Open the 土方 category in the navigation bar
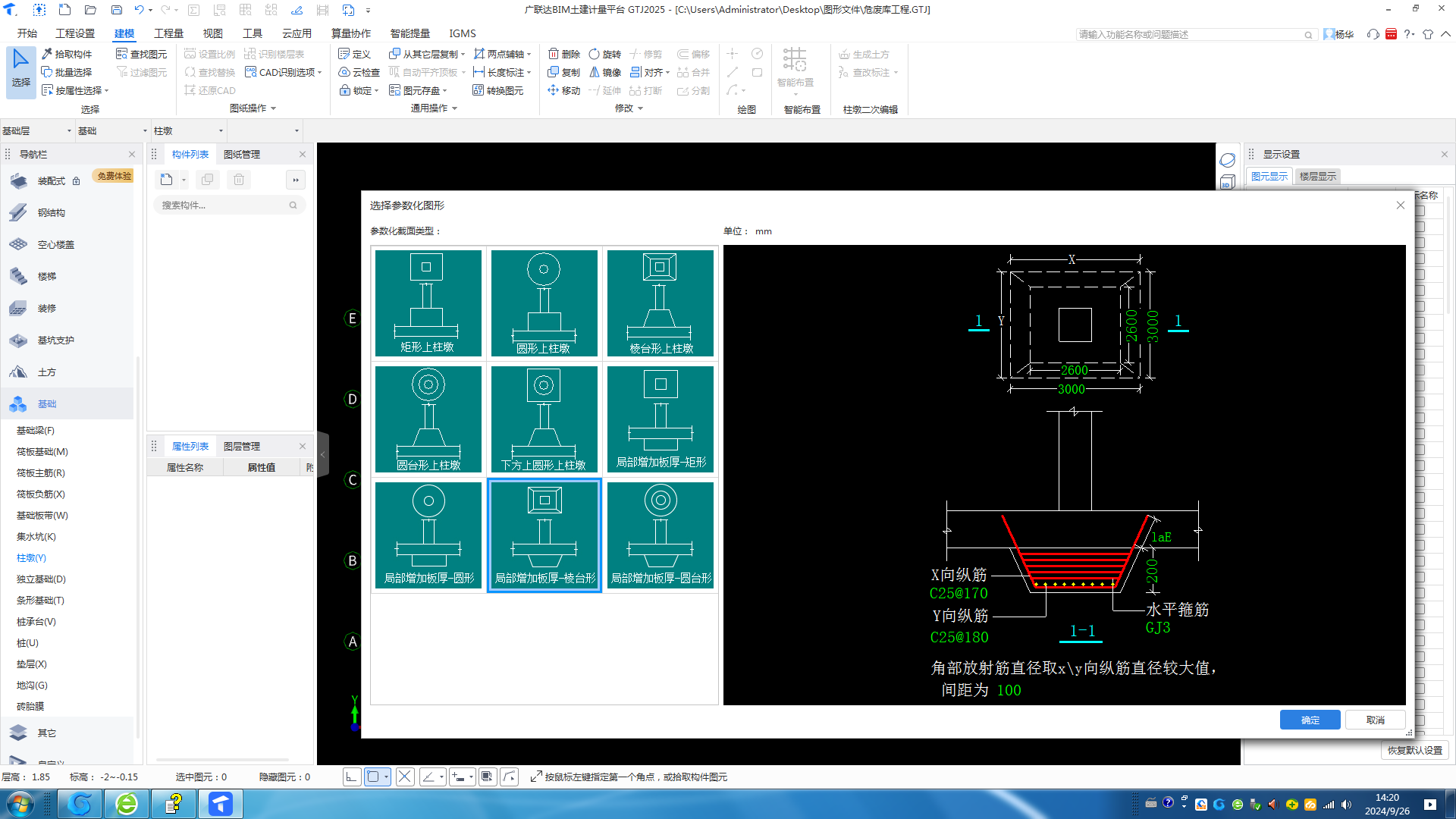 pos(46,372)
